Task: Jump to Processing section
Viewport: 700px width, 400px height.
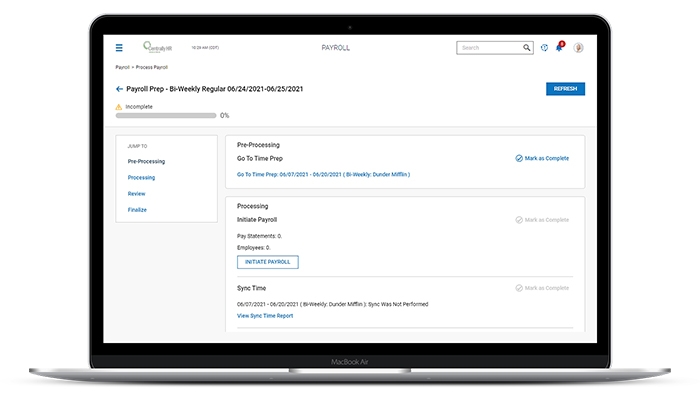Action: (x=141, y=177)
